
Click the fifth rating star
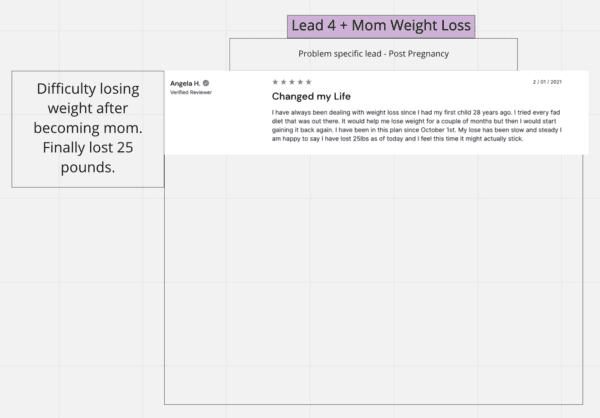point(308,82)
